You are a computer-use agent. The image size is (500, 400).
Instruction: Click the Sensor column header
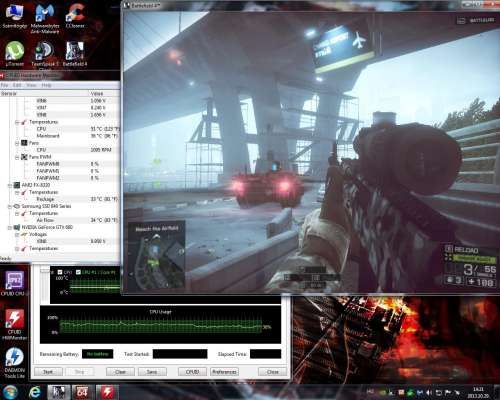click(x=45, y=94)
